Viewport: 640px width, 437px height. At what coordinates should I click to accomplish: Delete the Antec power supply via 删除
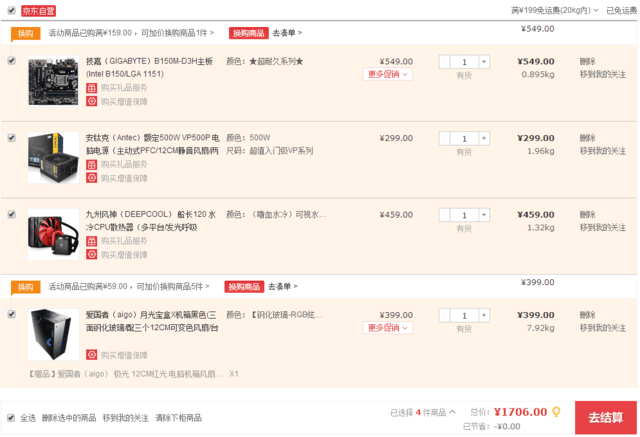[x=587, y=138]
